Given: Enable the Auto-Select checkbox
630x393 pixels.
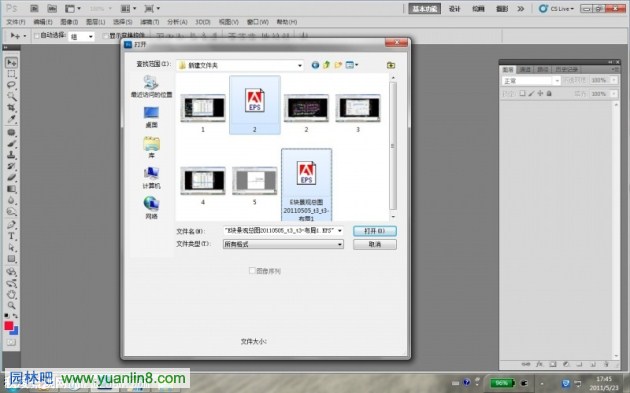Looking at the screenshot, I should (37, 36).
